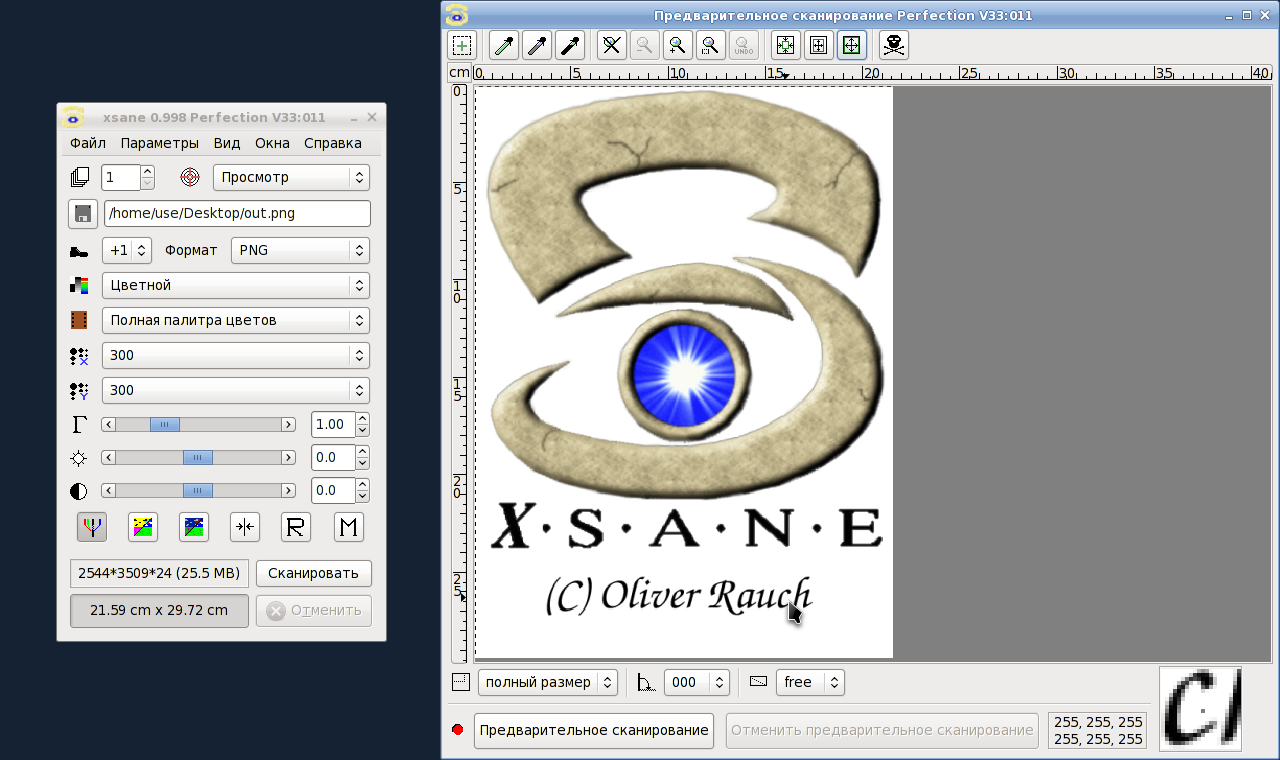Pick white point with first eyedropper
Image resolution: width=1280 pixels, height=760 pixels.
point(504,45)
